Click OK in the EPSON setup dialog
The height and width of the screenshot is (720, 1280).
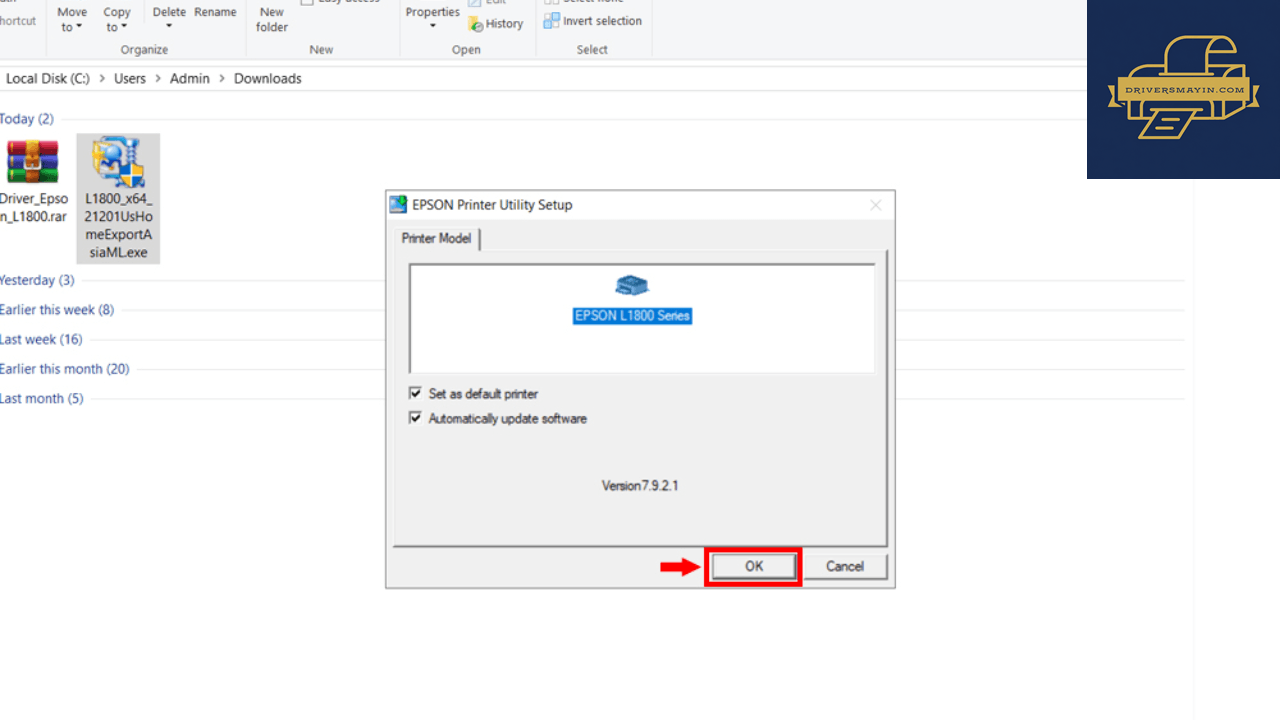coord(754,566)
